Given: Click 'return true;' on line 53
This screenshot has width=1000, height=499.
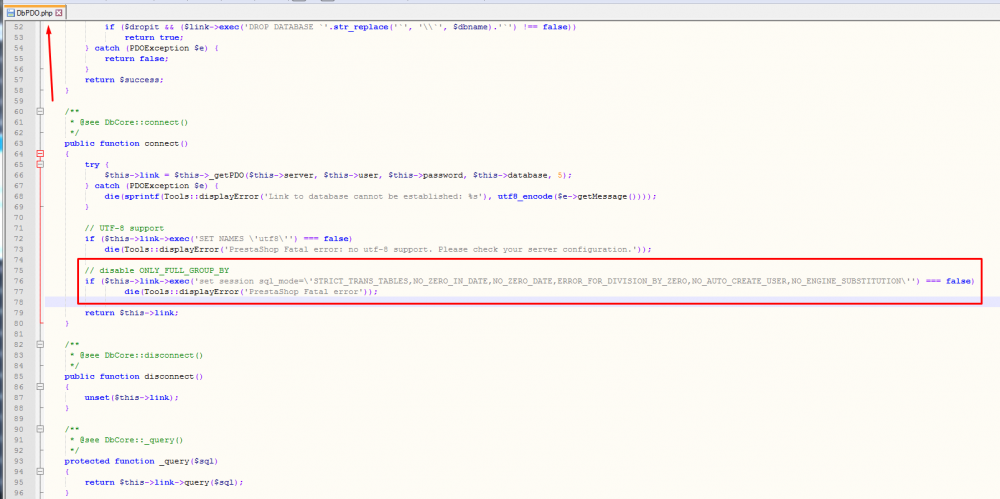Looking at the screenshot, I should coord(154,38).
